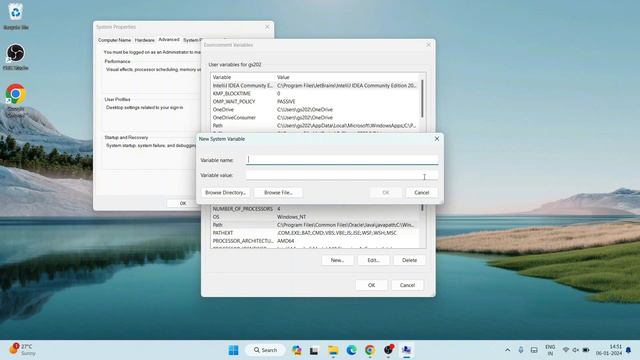This screenshot has height=360, width=640.
Task: Close the System Properties window
Action: (267, 27)
